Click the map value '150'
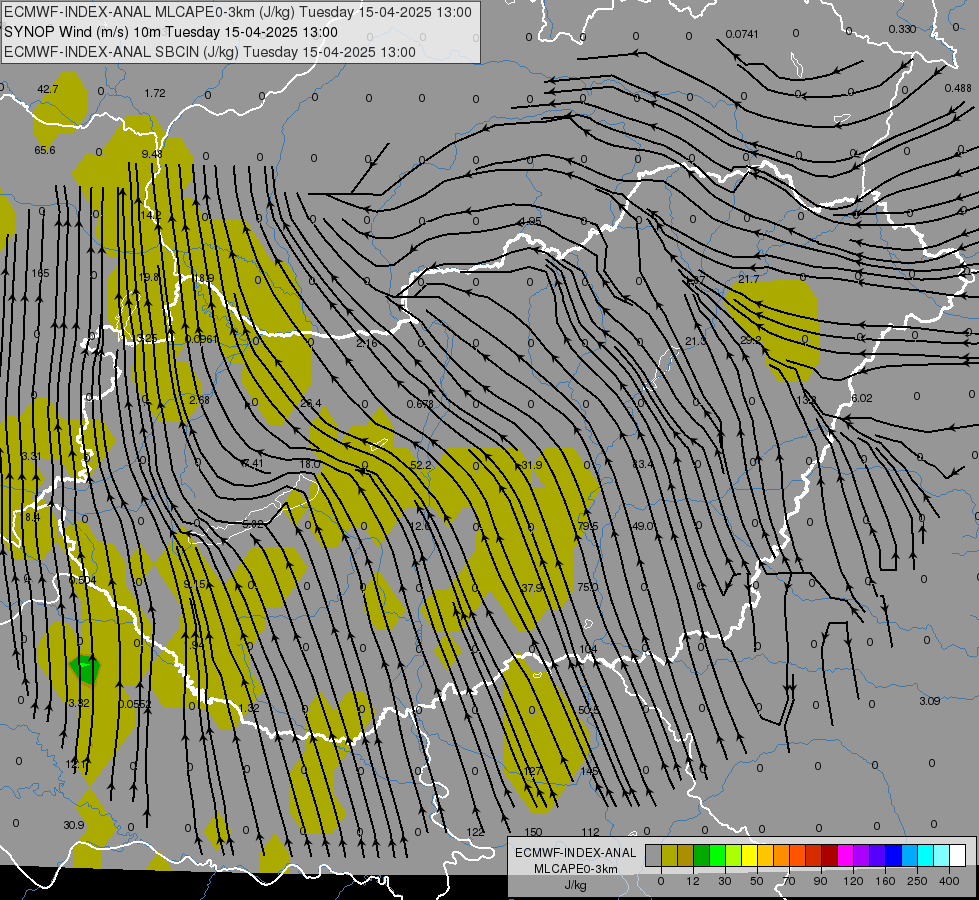The height and width of the screenshot is (900, 979). 533,832
